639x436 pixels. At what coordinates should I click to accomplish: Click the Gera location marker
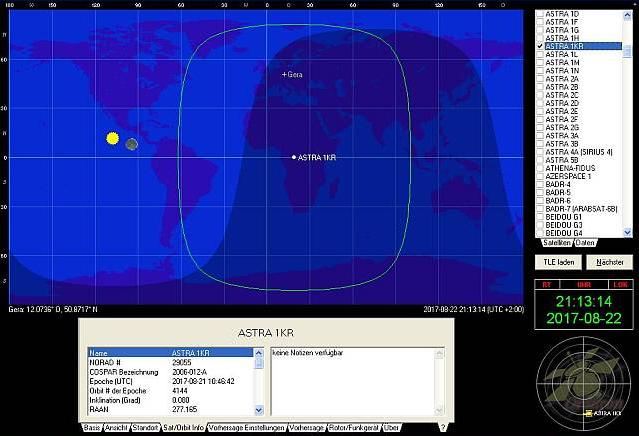[x=284, y=75]
